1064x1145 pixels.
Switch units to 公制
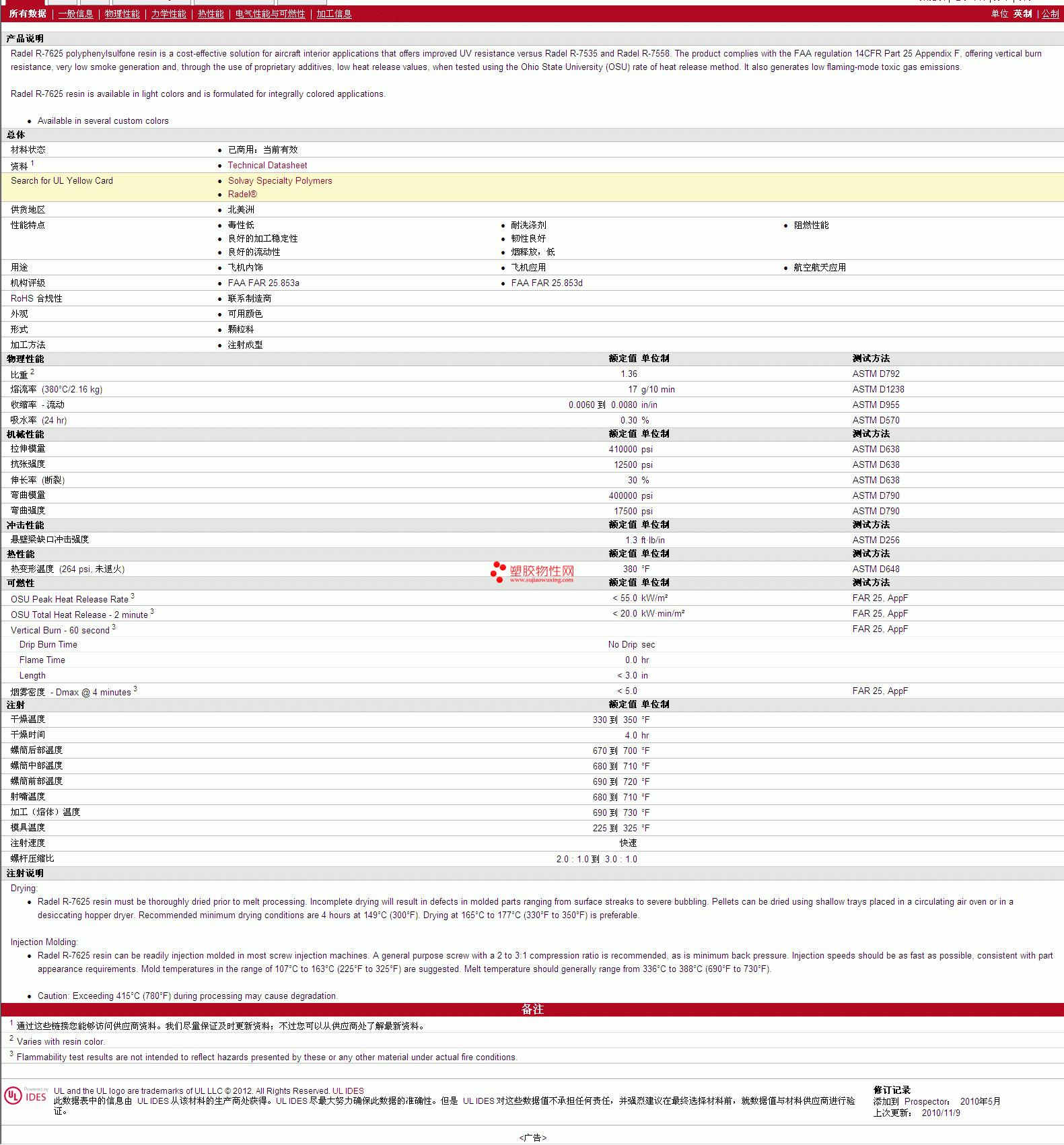pos(1050,13)
